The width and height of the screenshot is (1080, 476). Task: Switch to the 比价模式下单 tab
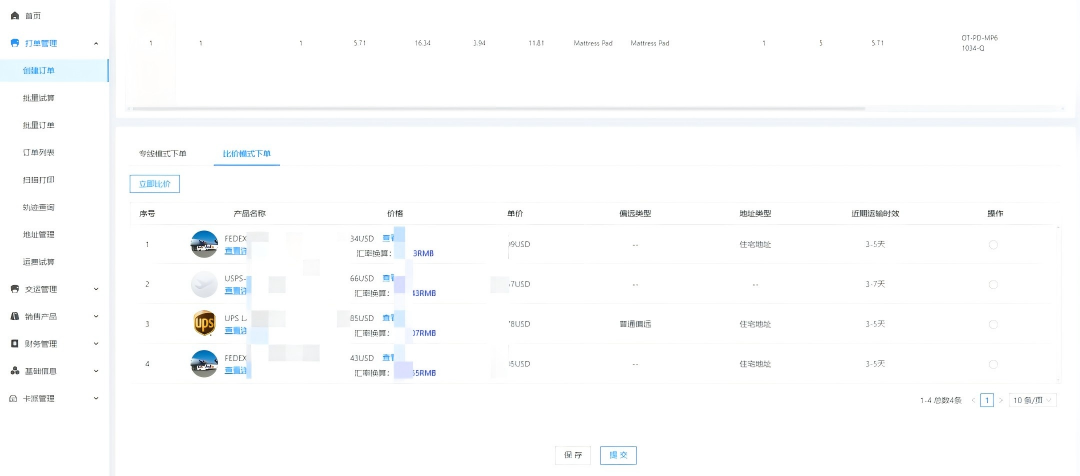point(247,153)
